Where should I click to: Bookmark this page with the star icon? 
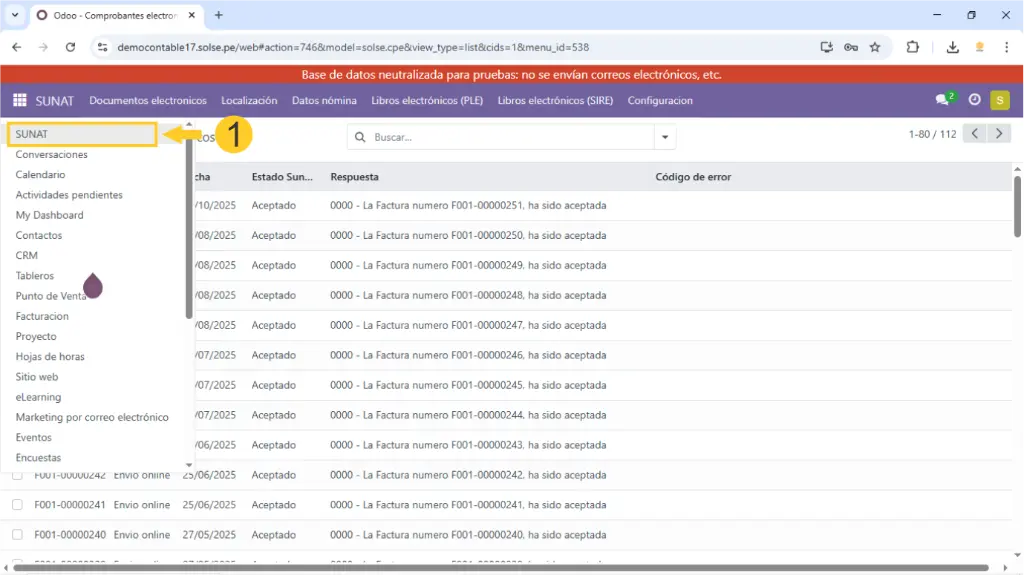pyautogui.click(x=875, y=47)
